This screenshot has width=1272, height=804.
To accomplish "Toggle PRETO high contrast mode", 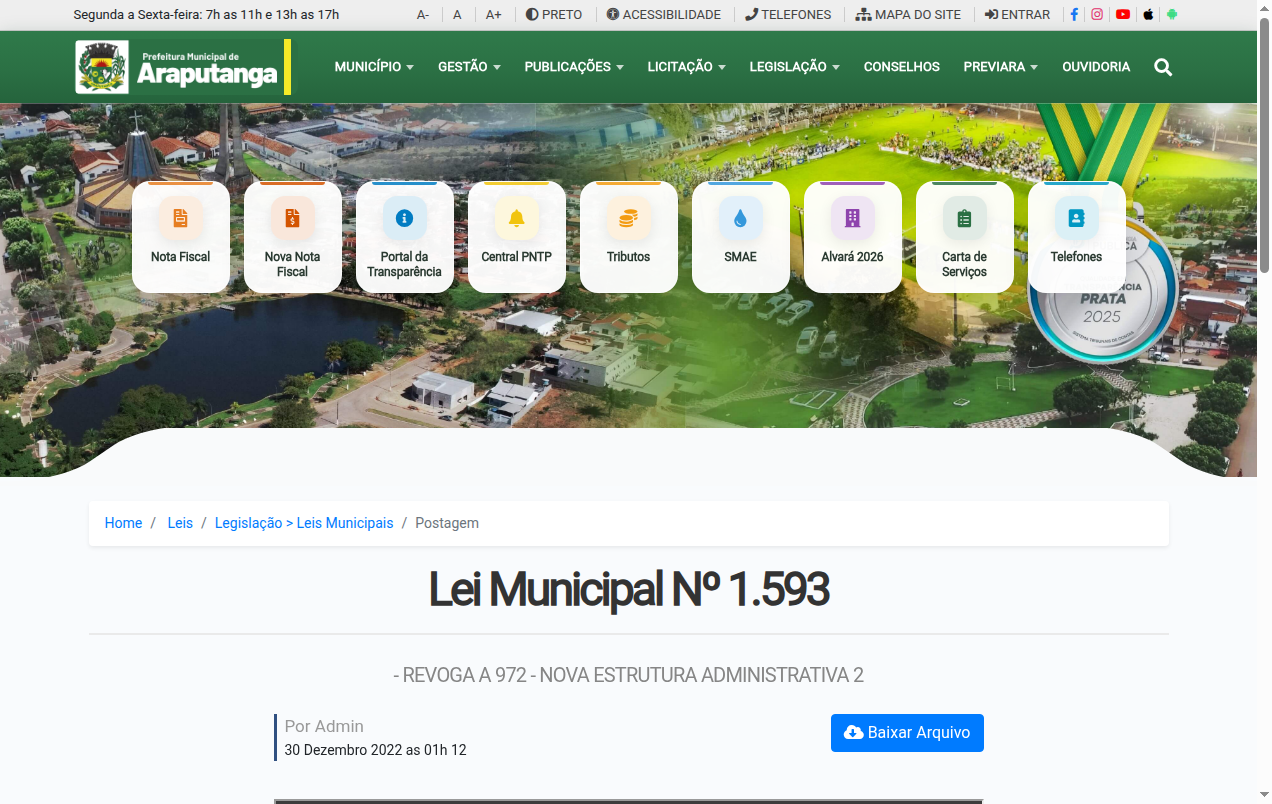I will (554, 15).
